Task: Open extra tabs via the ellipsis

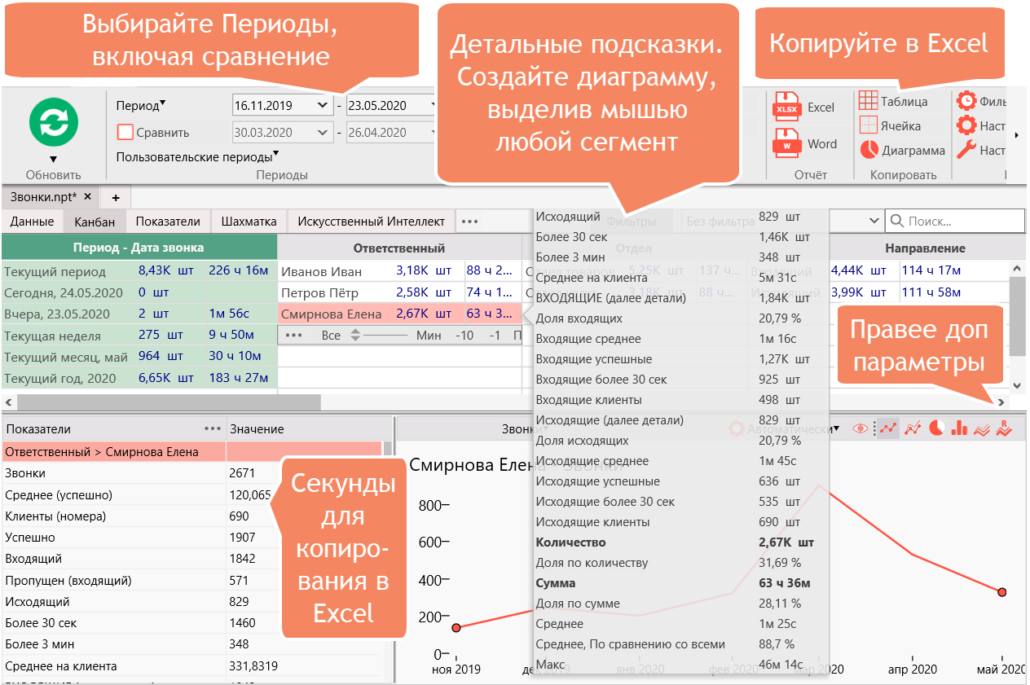Action: pyautogui.click(x=470, y=221)
